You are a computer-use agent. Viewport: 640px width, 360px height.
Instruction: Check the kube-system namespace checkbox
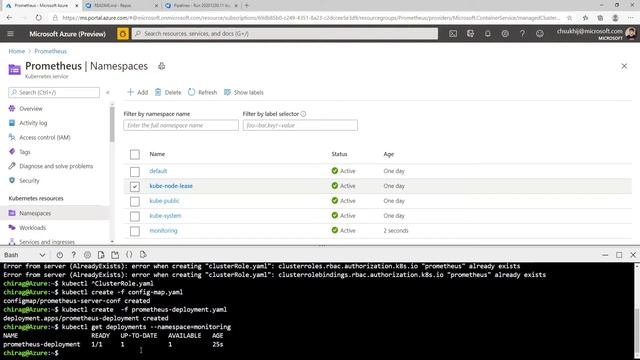click(135, 216)
